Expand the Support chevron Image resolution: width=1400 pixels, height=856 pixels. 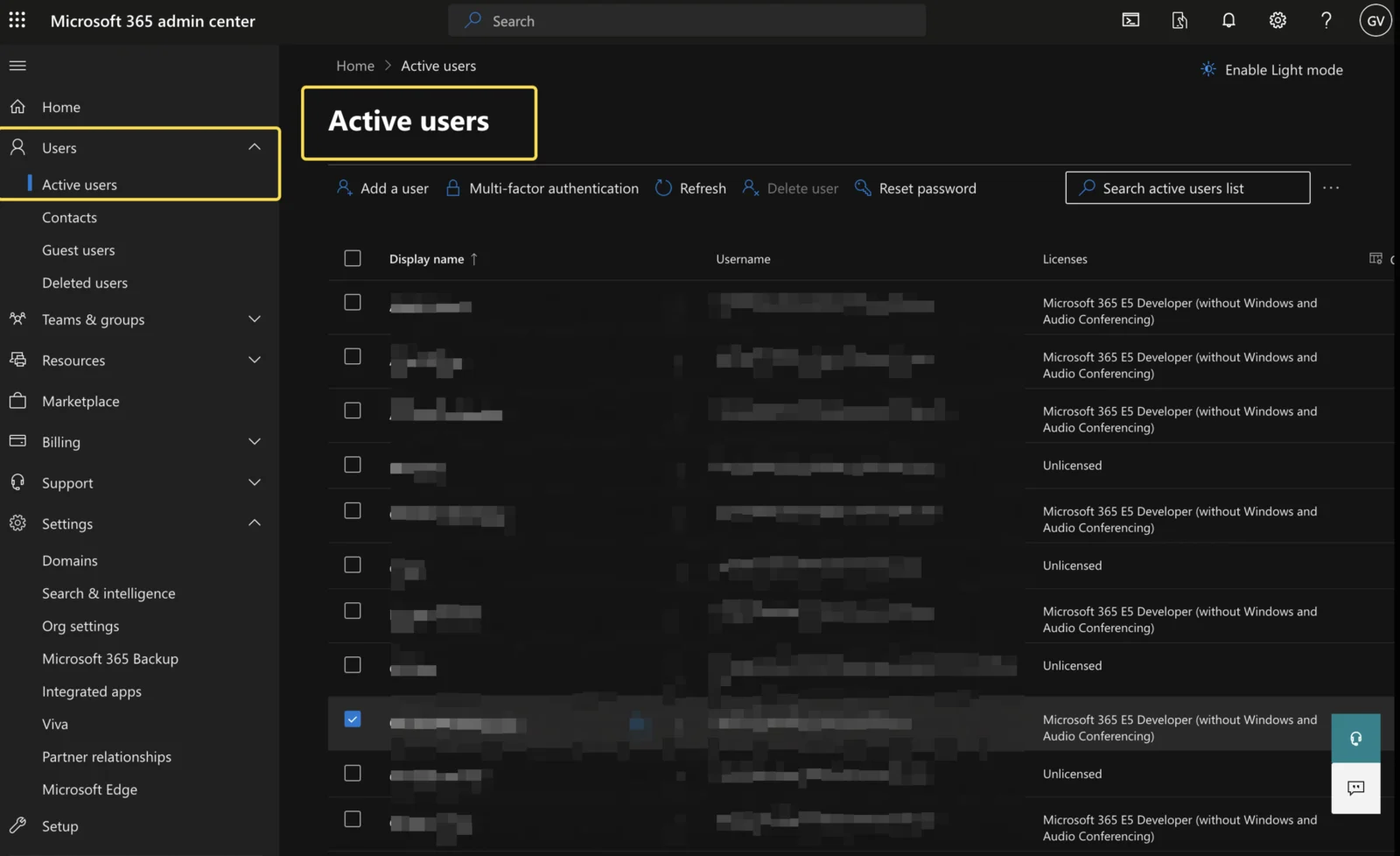pyautogui.click(x=255, y=482)
